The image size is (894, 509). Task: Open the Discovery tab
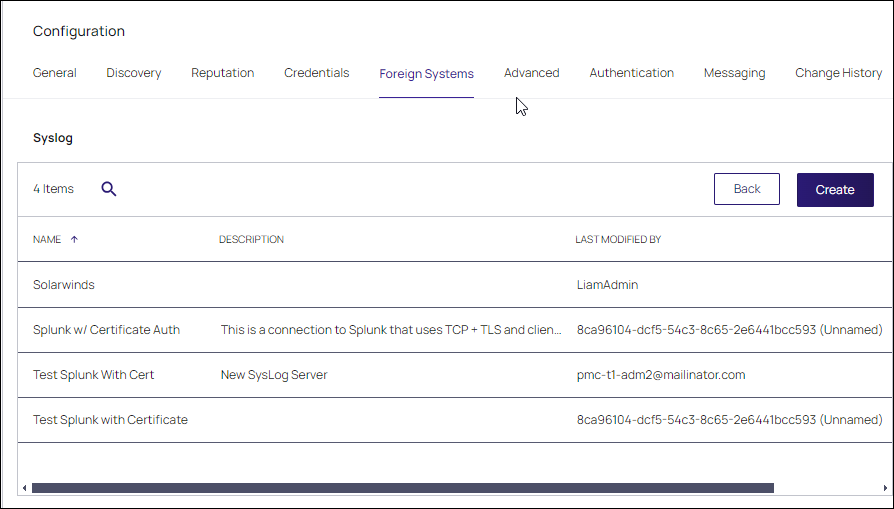click(133, 73)
